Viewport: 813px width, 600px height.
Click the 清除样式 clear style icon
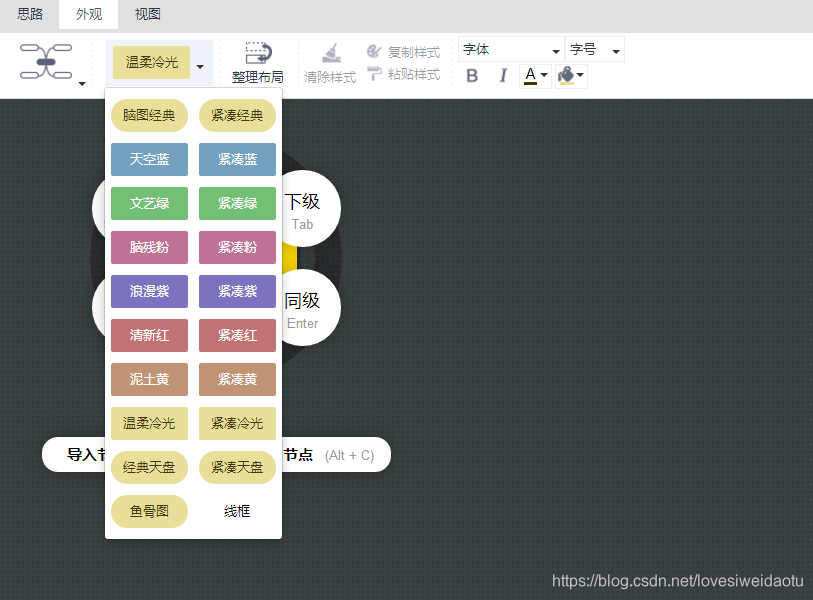pyautogui.click(x=331, y=53)
